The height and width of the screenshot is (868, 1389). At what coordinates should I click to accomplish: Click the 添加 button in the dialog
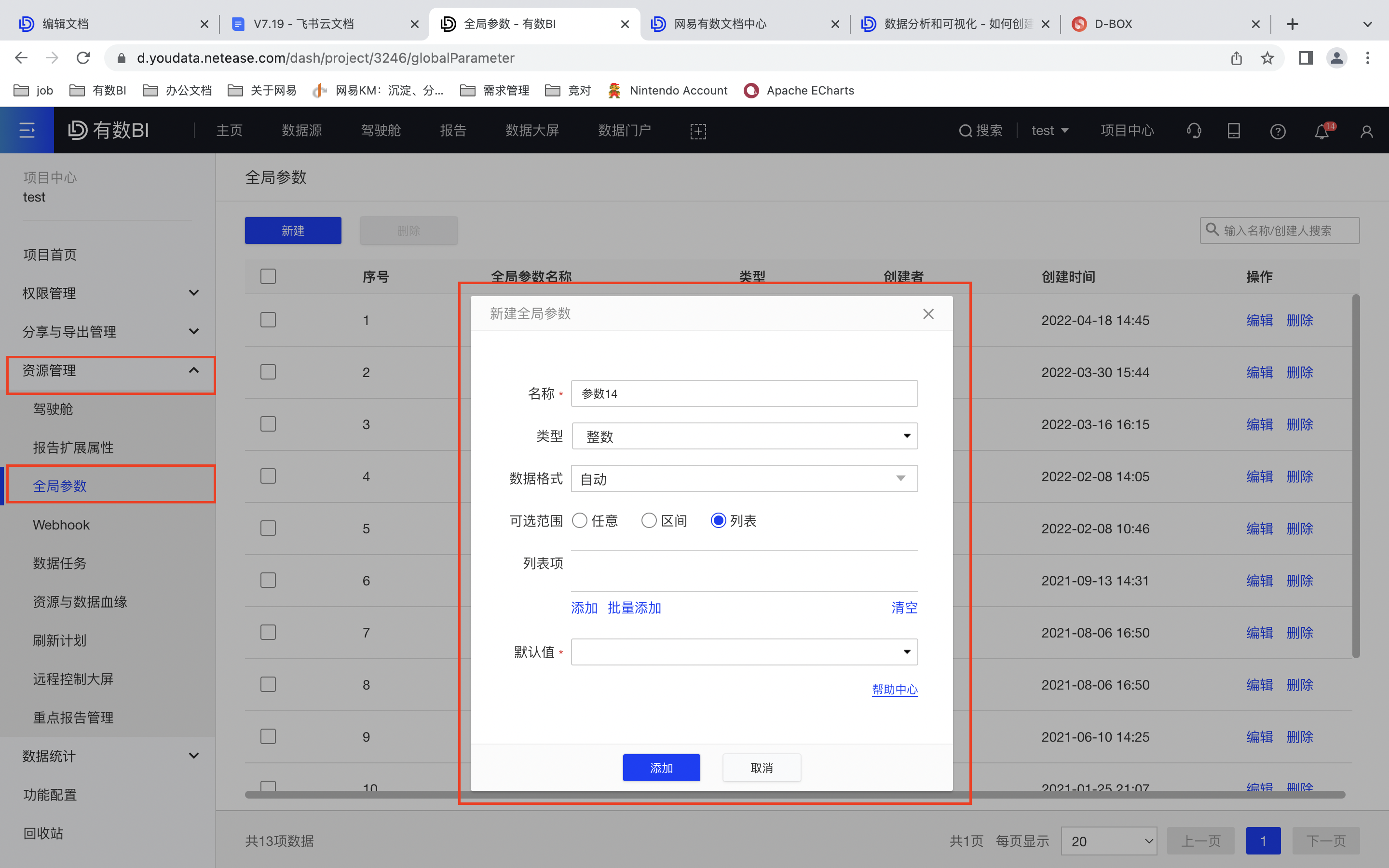[x=661, y=768]
